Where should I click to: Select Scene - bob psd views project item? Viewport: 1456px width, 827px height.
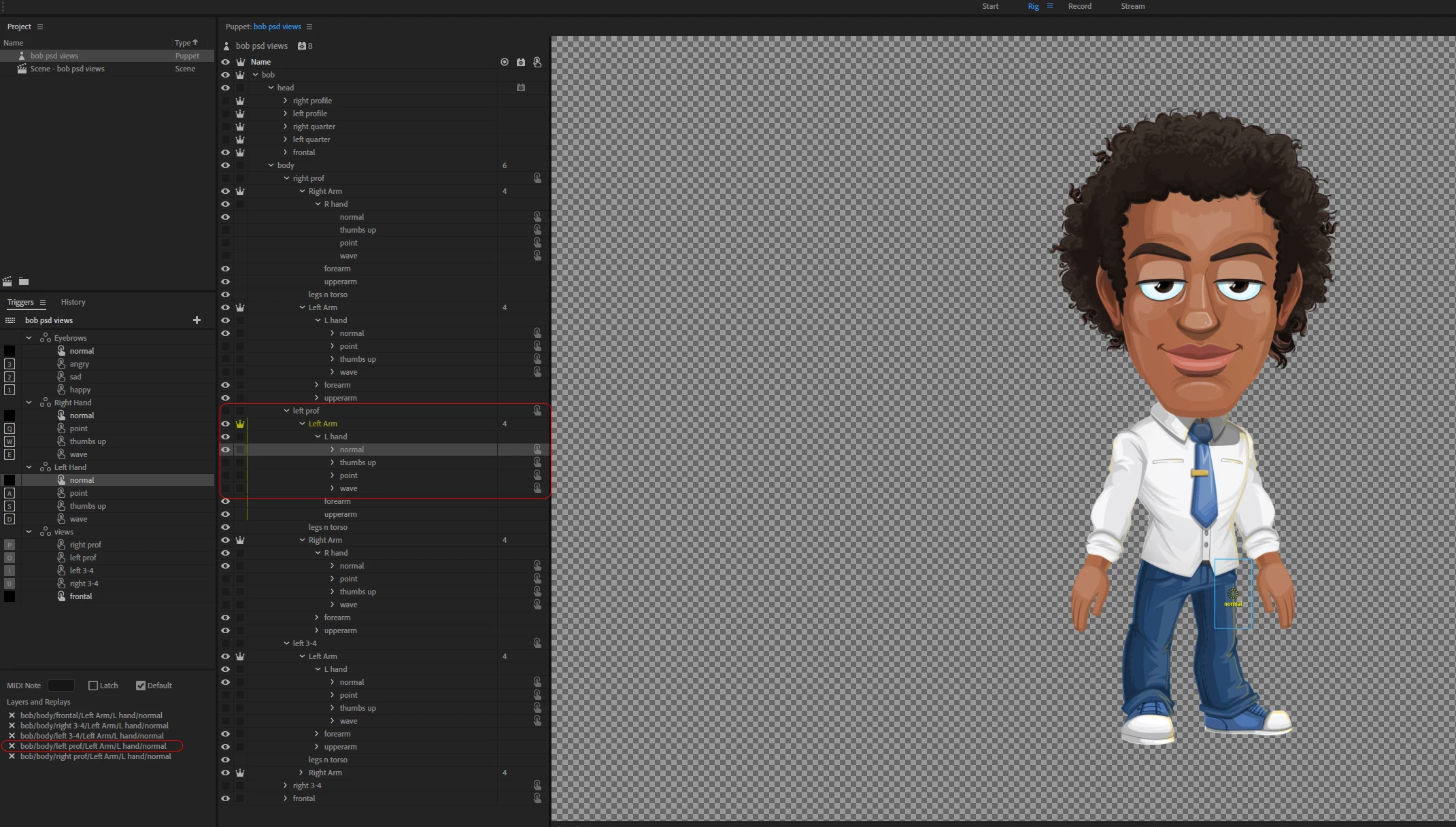pyautogui.click(x=67, y=69)
